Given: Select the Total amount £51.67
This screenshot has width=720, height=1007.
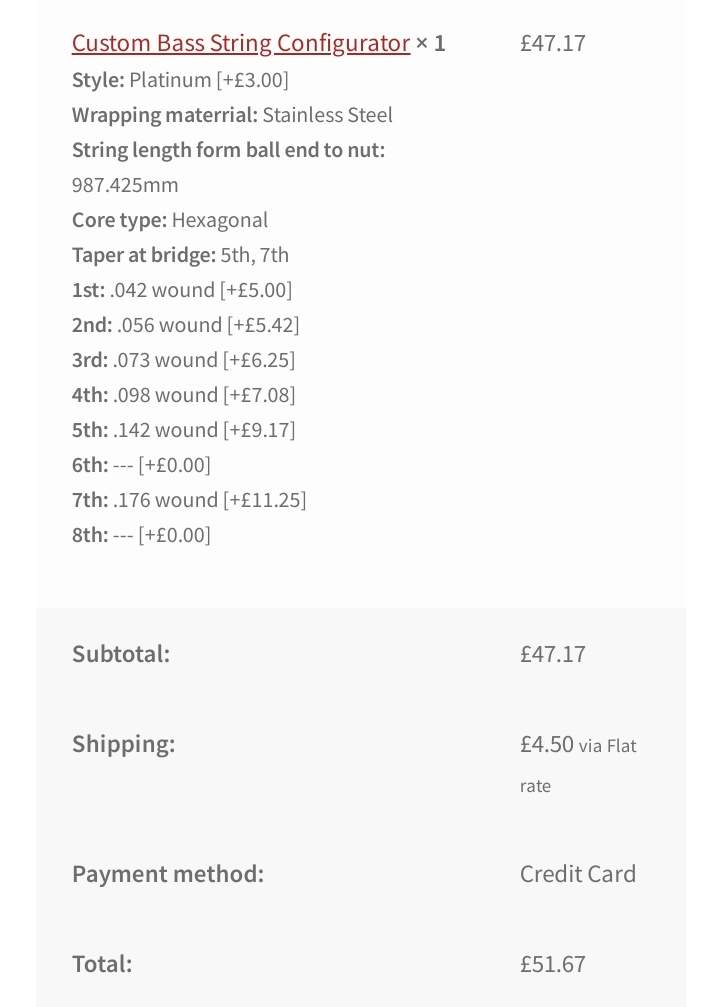Looking at the screenshot, I should [552, 965].
